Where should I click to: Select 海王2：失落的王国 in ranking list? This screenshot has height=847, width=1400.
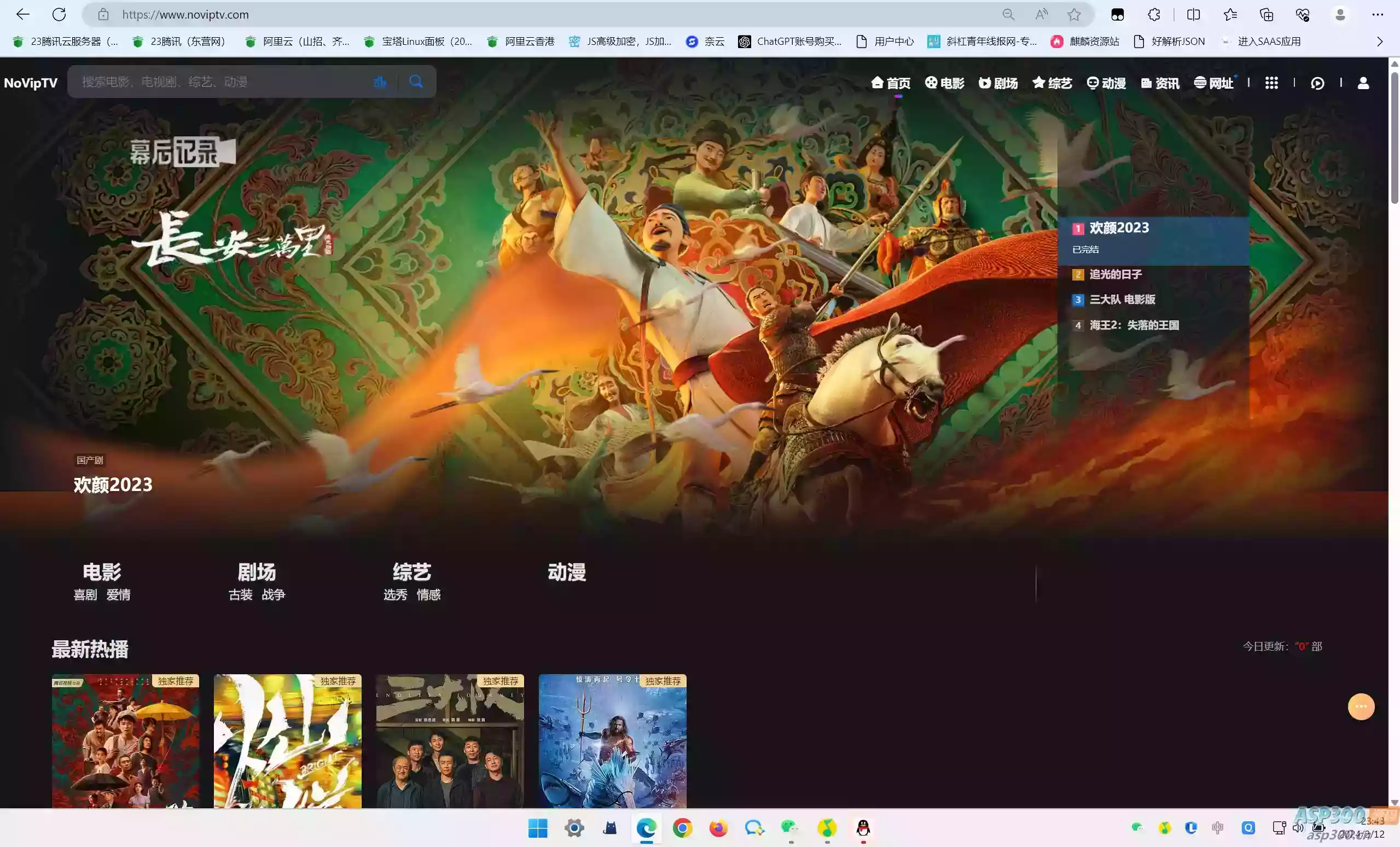[x=1134, y=325]
